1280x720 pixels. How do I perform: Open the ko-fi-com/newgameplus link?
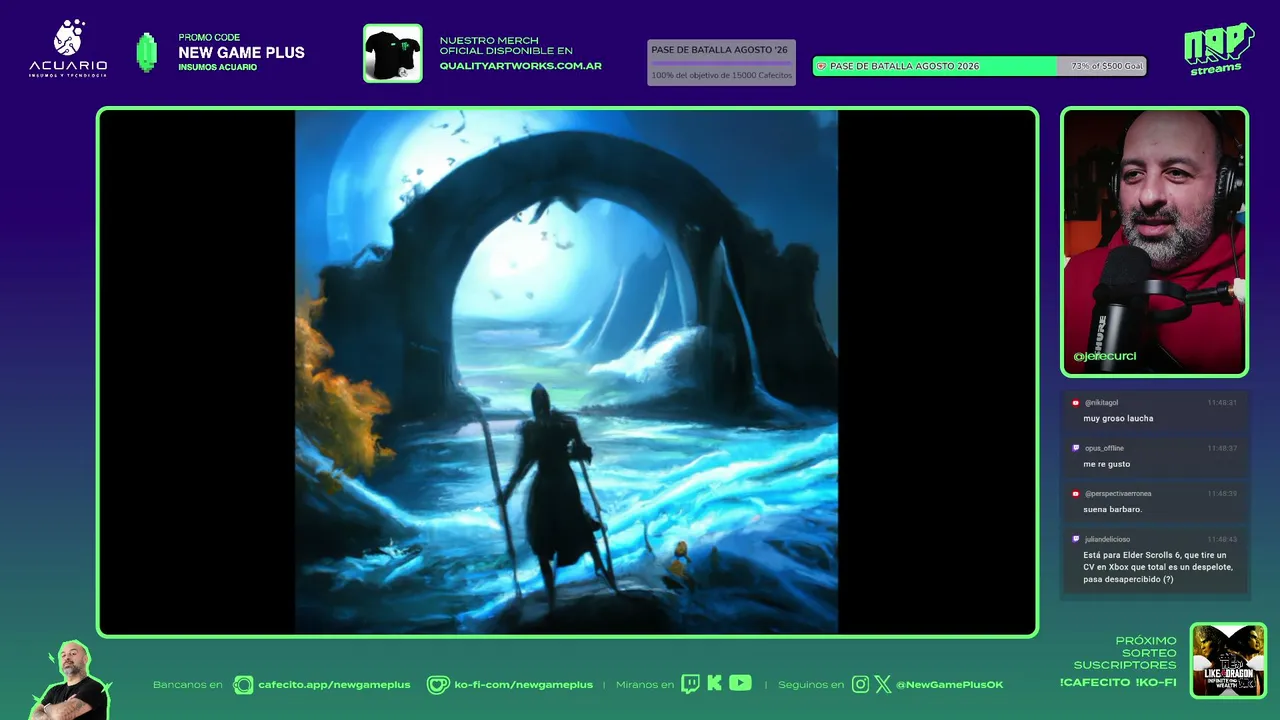523,685
